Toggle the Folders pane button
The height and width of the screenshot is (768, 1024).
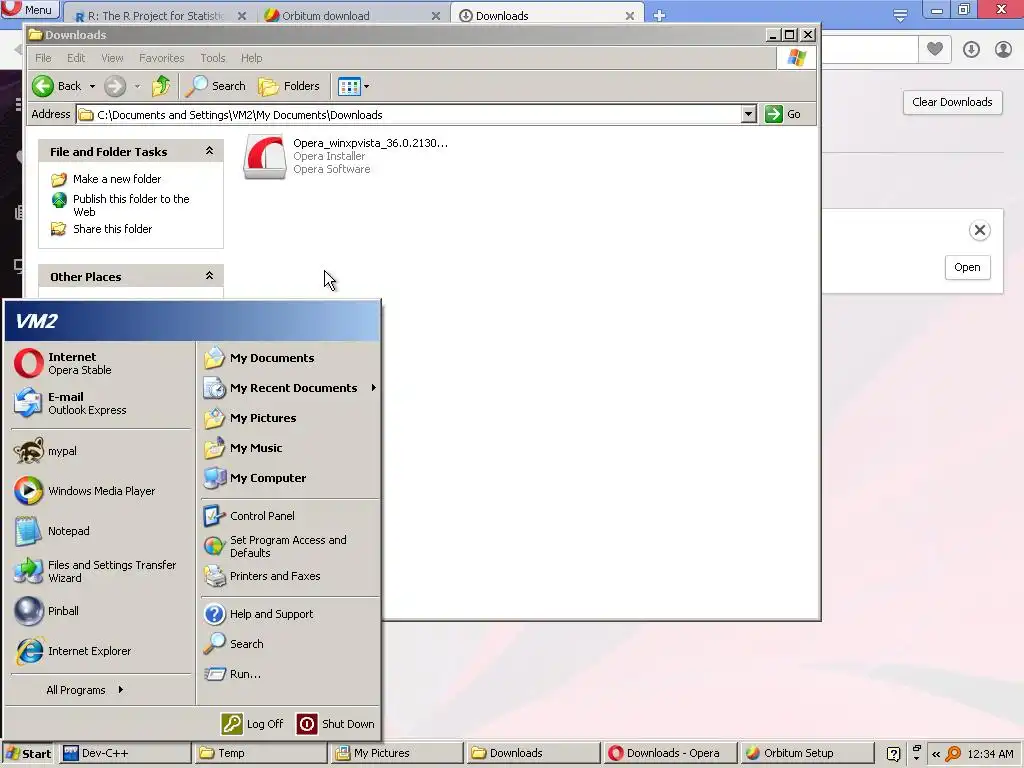pyautogui.click(x=289, y=86)
